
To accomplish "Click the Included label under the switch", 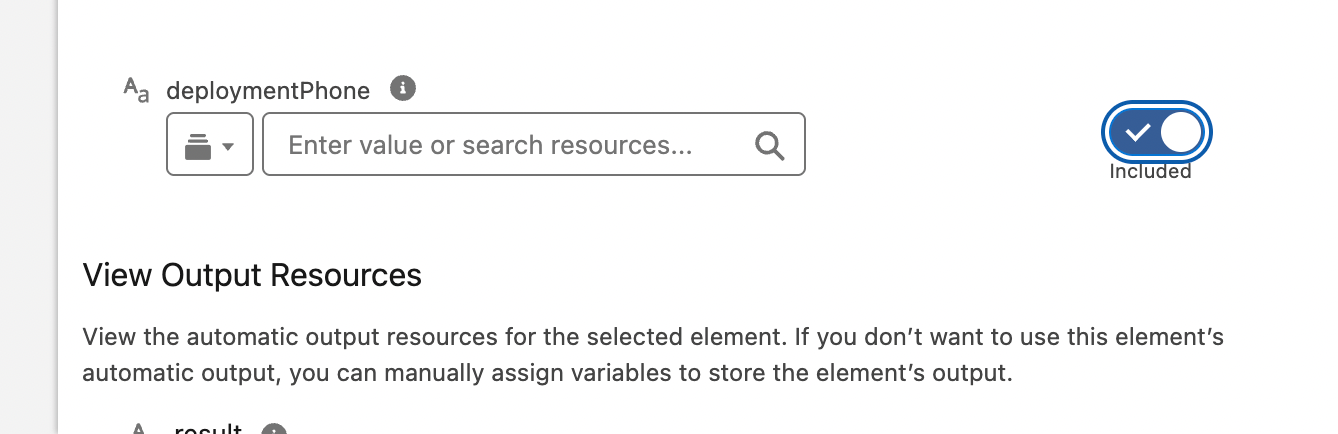I will pyautogui.click(x=1150, y=172).
